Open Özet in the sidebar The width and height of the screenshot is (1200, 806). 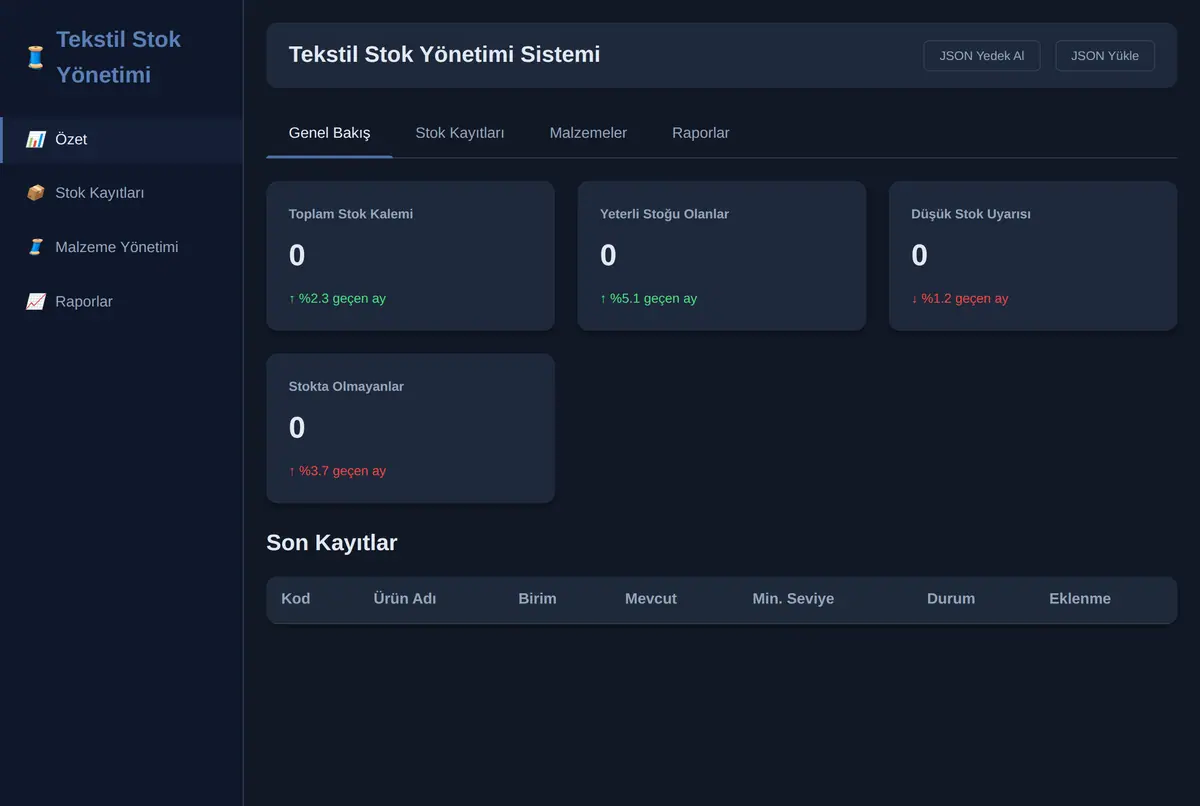coord(121,139)
